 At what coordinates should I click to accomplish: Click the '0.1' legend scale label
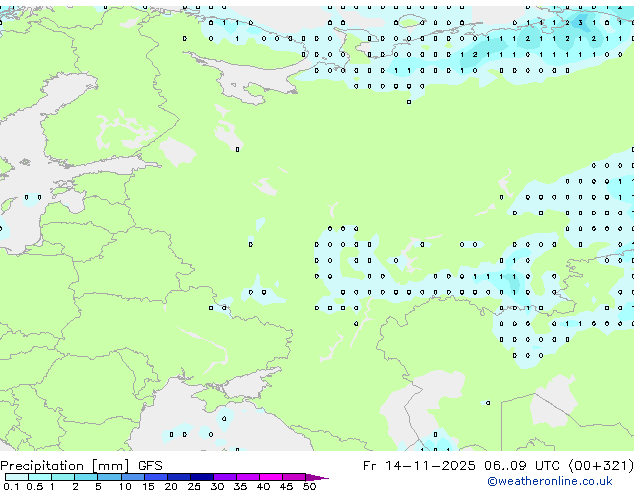(11, 486)
